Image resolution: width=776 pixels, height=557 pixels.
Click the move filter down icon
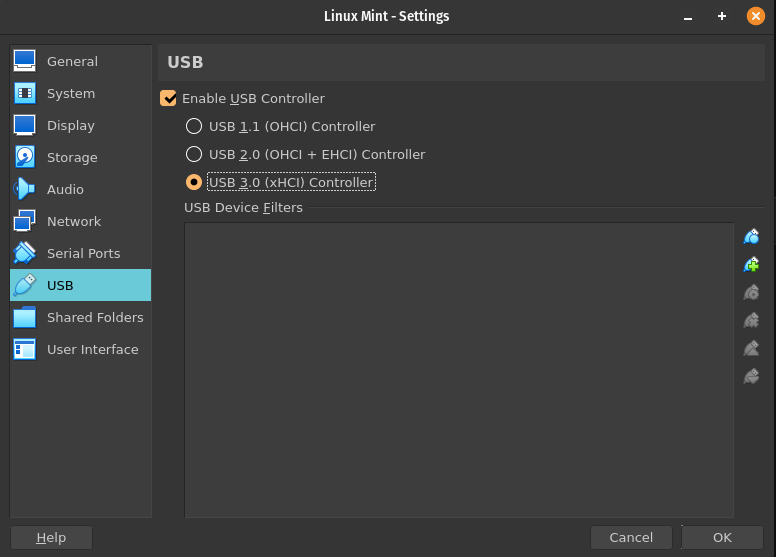(751, 377)
